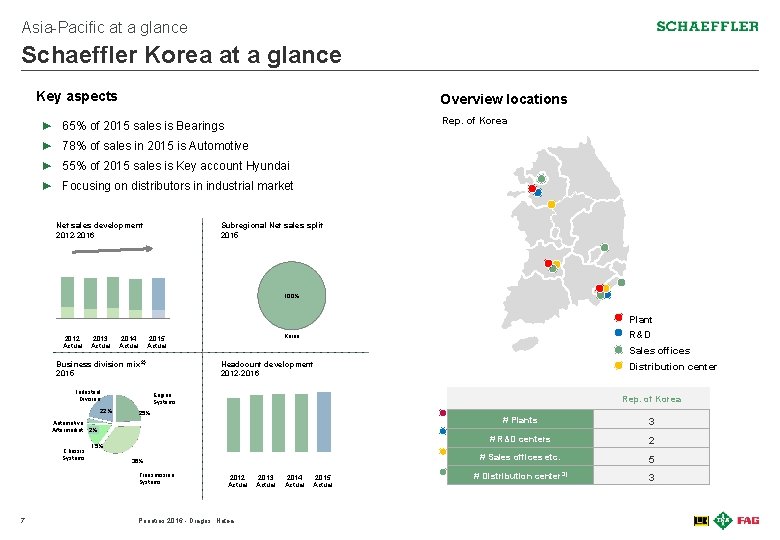The width and height of the screenshot is (780, 540).
Task: Click the 'Korea' label under the pie chart
Action: pyautogui.click(x=292, y=336)
